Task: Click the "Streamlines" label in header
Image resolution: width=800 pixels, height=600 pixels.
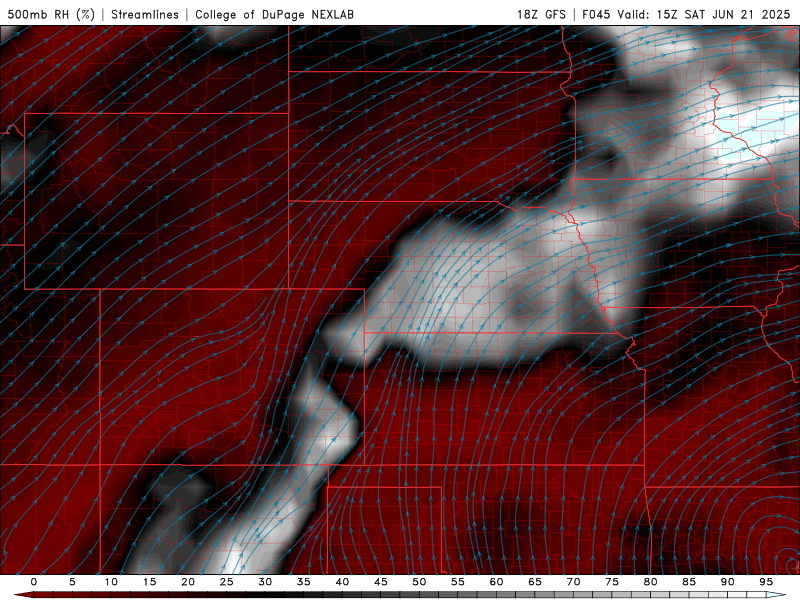Action: 145,14
